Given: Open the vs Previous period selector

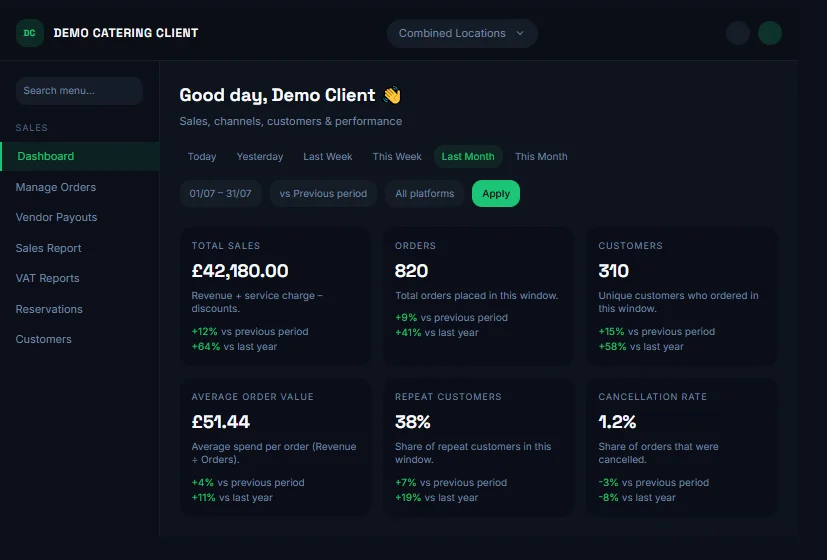Looking at the screenshot, I should tap(323, 194).
